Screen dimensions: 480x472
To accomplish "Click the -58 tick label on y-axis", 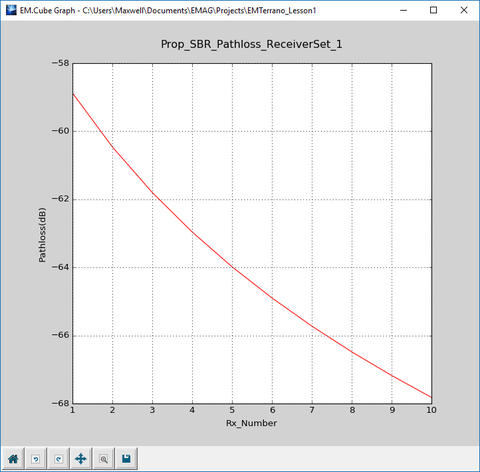I will pos(61,63).
